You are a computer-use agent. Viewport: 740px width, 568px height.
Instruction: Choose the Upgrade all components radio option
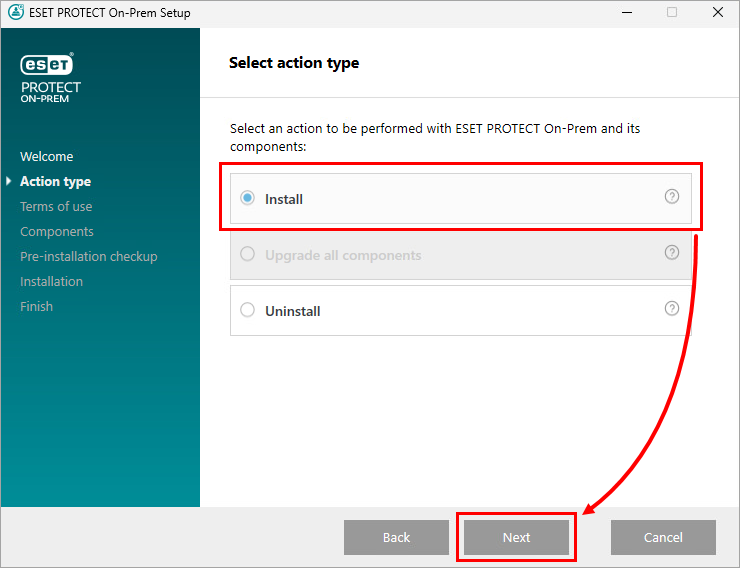248,255
